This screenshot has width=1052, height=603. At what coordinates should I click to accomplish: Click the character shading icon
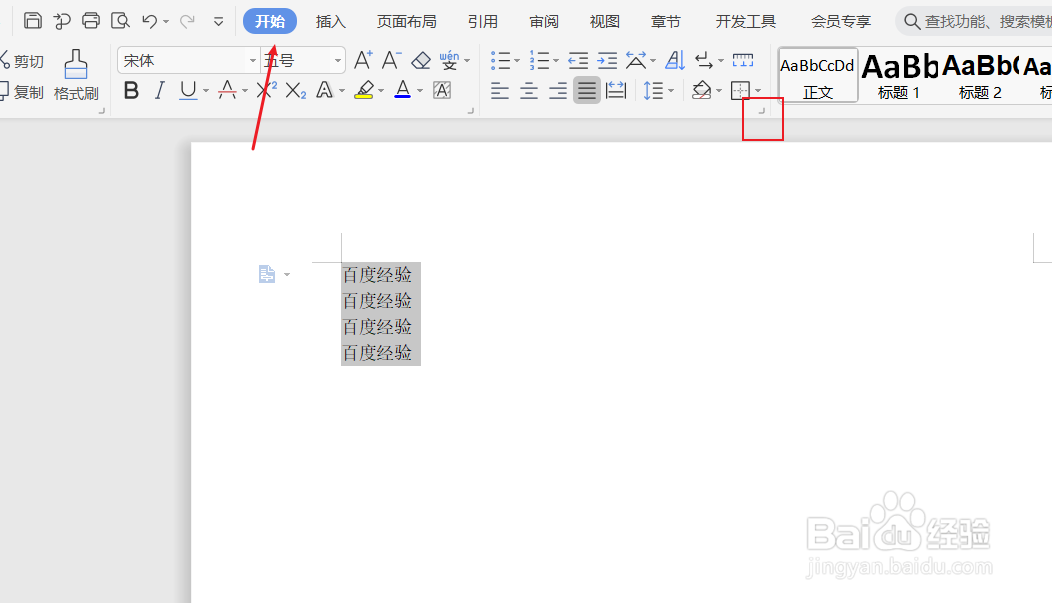(442, 90)
